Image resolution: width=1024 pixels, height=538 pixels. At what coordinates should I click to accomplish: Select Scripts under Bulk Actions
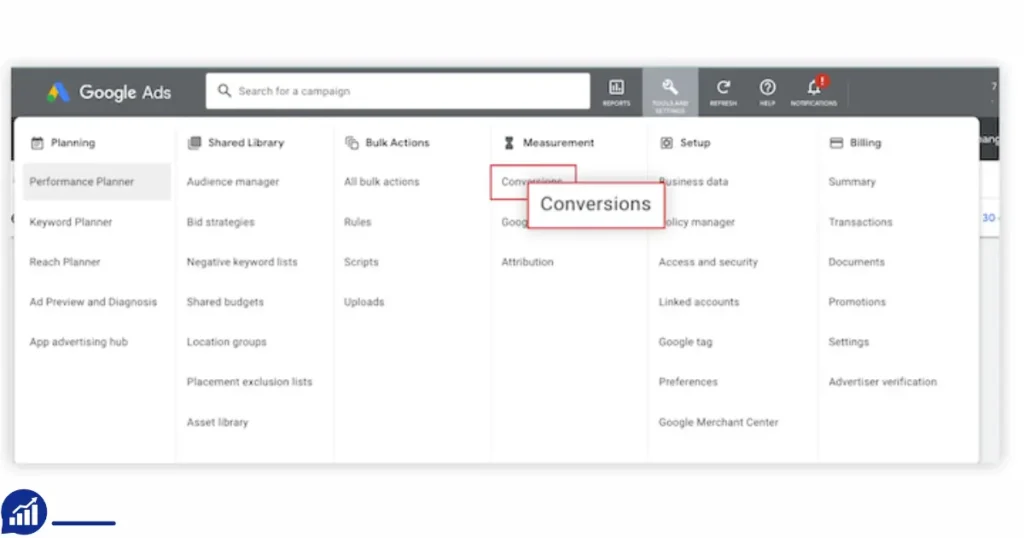[x=361, y=262]
